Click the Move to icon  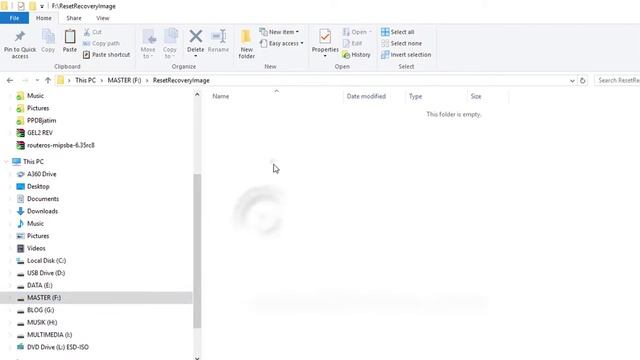coord(149,37)
